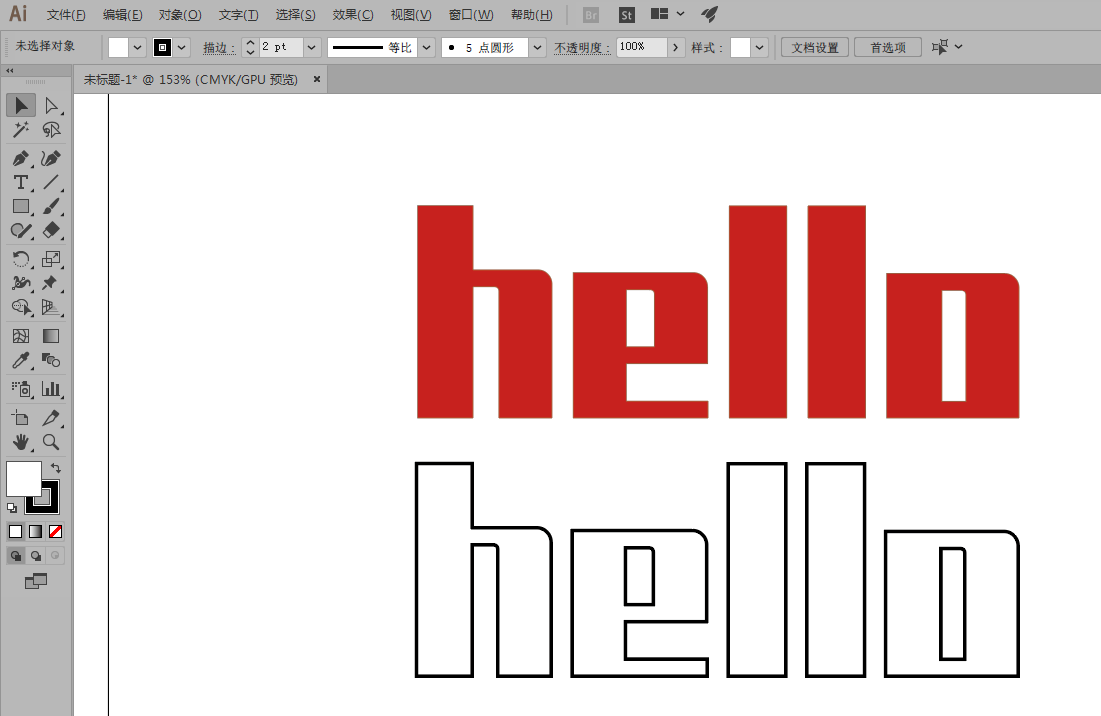1101x716 pixels.
Task: Select the Width tool
Action: point(21,283)
